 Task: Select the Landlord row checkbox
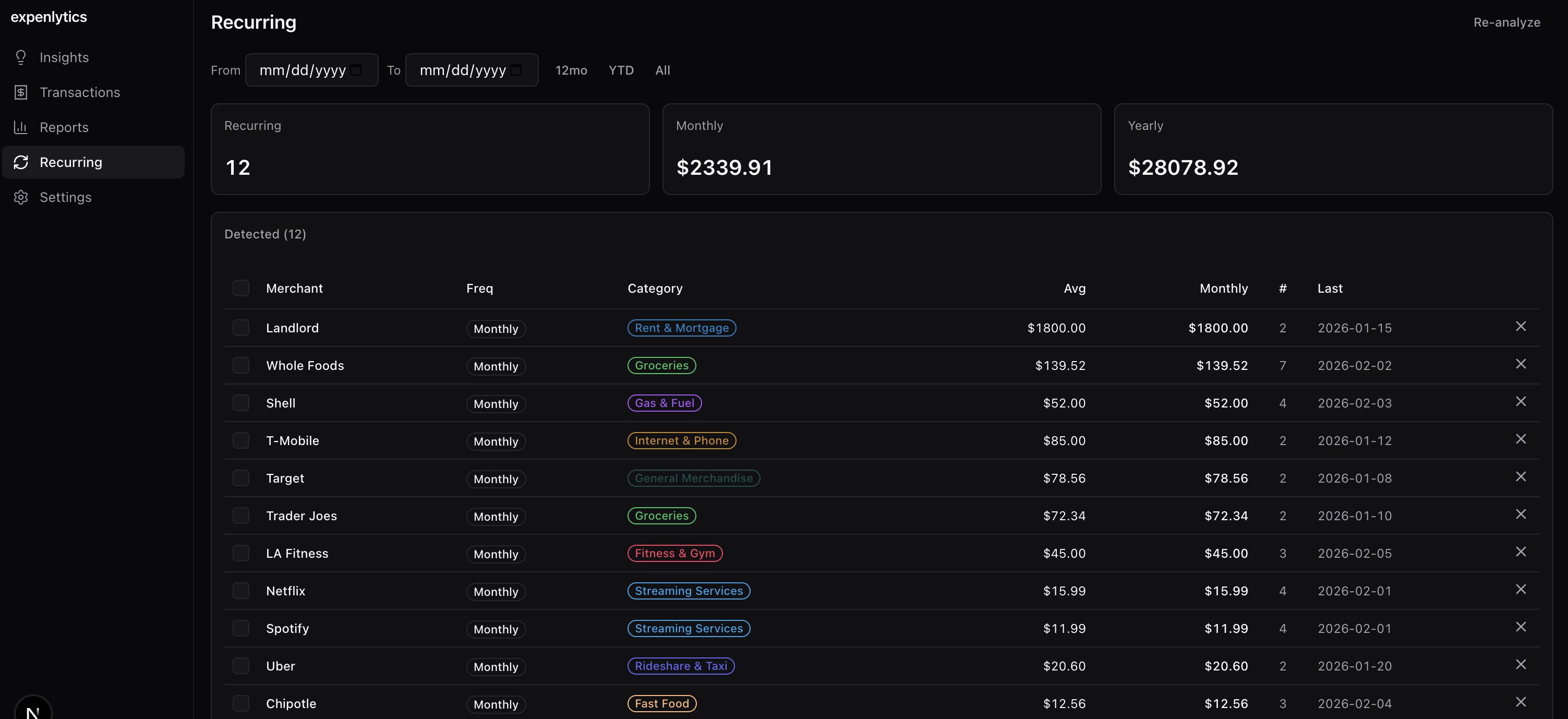(241, 328)
